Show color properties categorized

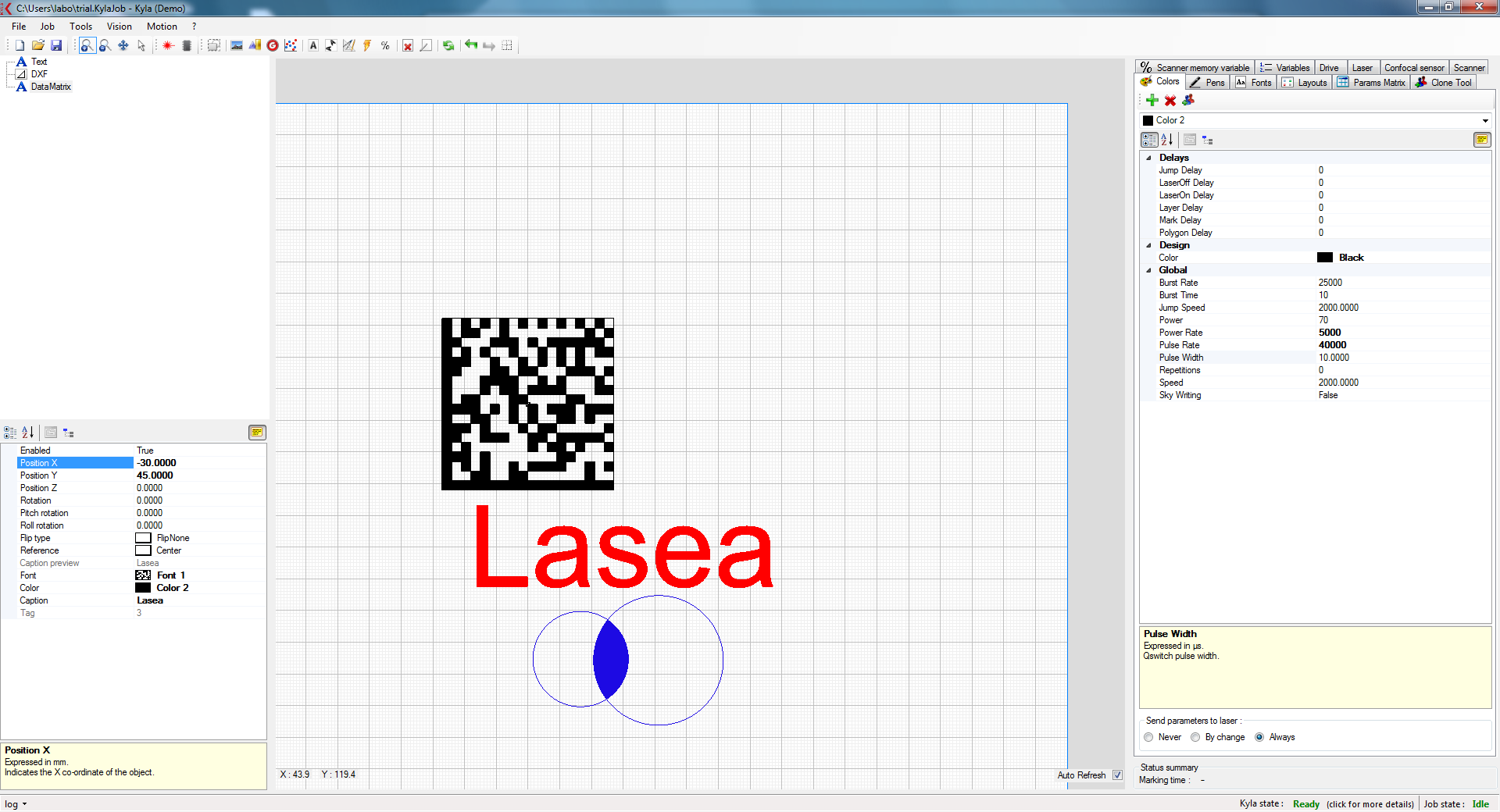[x=1149, y=140]
